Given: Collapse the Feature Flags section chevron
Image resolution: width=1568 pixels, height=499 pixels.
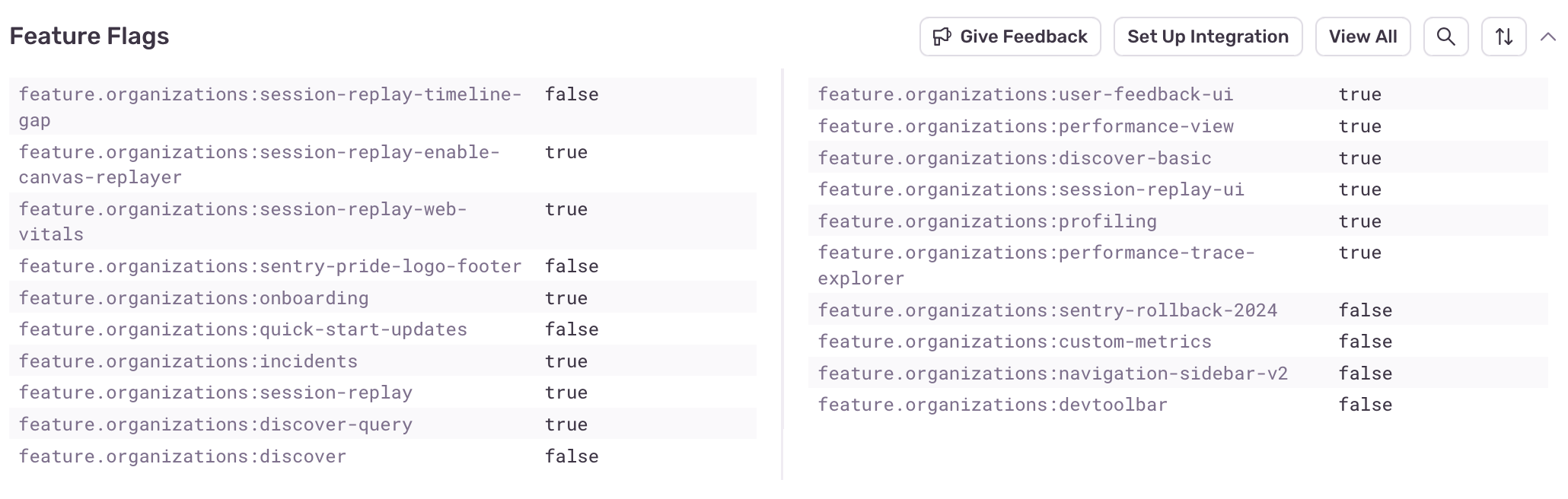Looking at the screenshot, I should point(1547,37).
